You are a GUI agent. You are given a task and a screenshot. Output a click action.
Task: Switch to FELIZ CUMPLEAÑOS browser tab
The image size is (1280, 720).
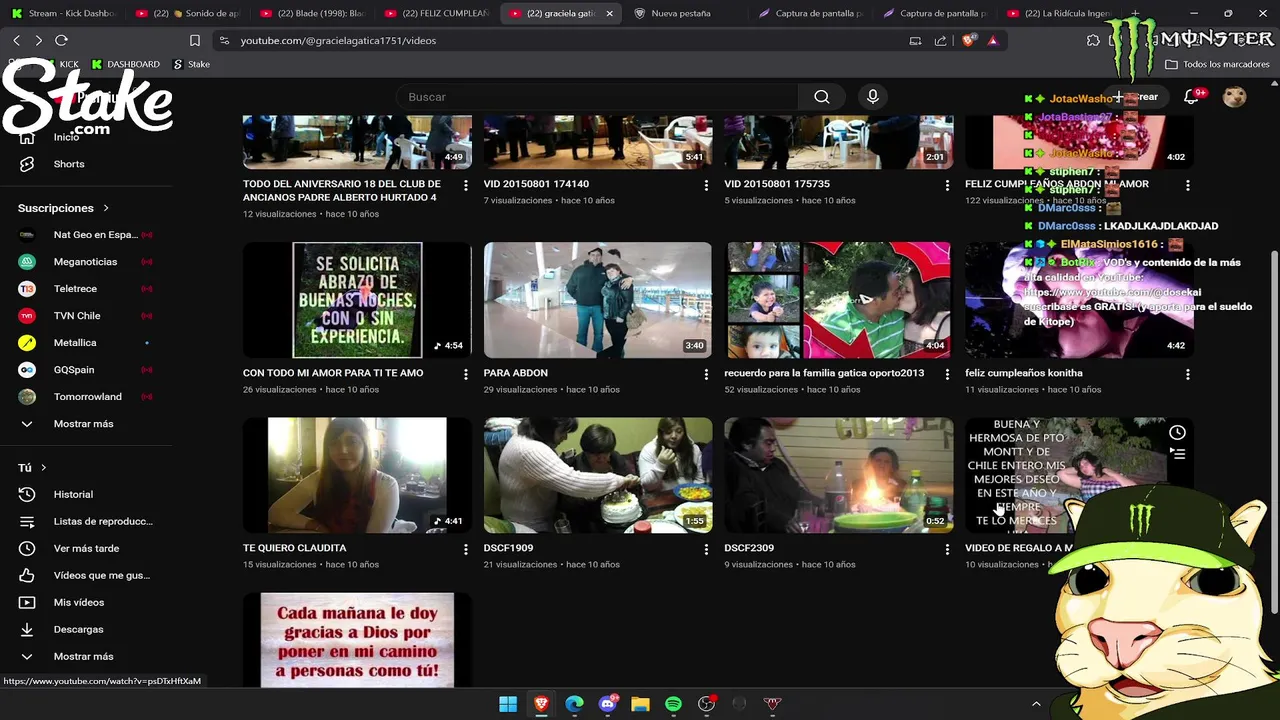point(436,13)
